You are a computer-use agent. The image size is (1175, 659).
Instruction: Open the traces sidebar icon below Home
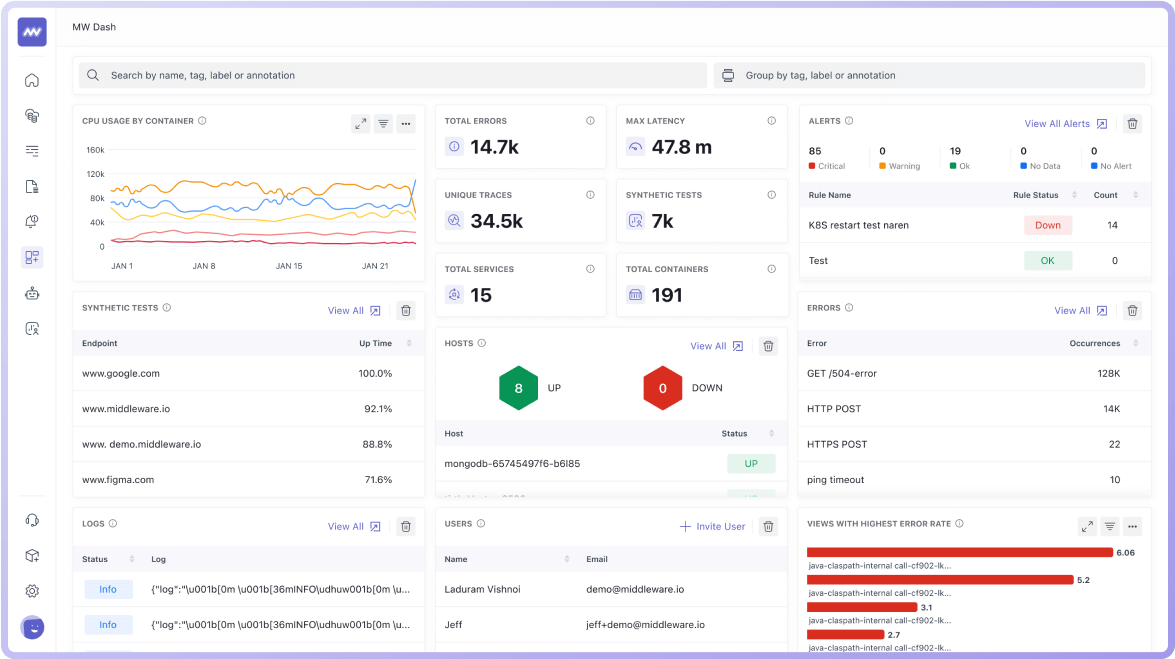(32, 115)
